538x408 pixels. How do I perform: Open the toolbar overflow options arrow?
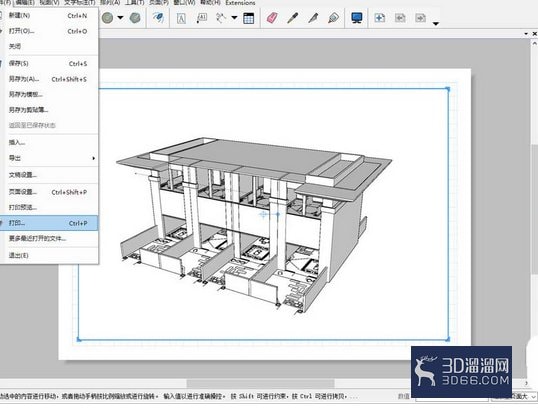click(436, 24)
